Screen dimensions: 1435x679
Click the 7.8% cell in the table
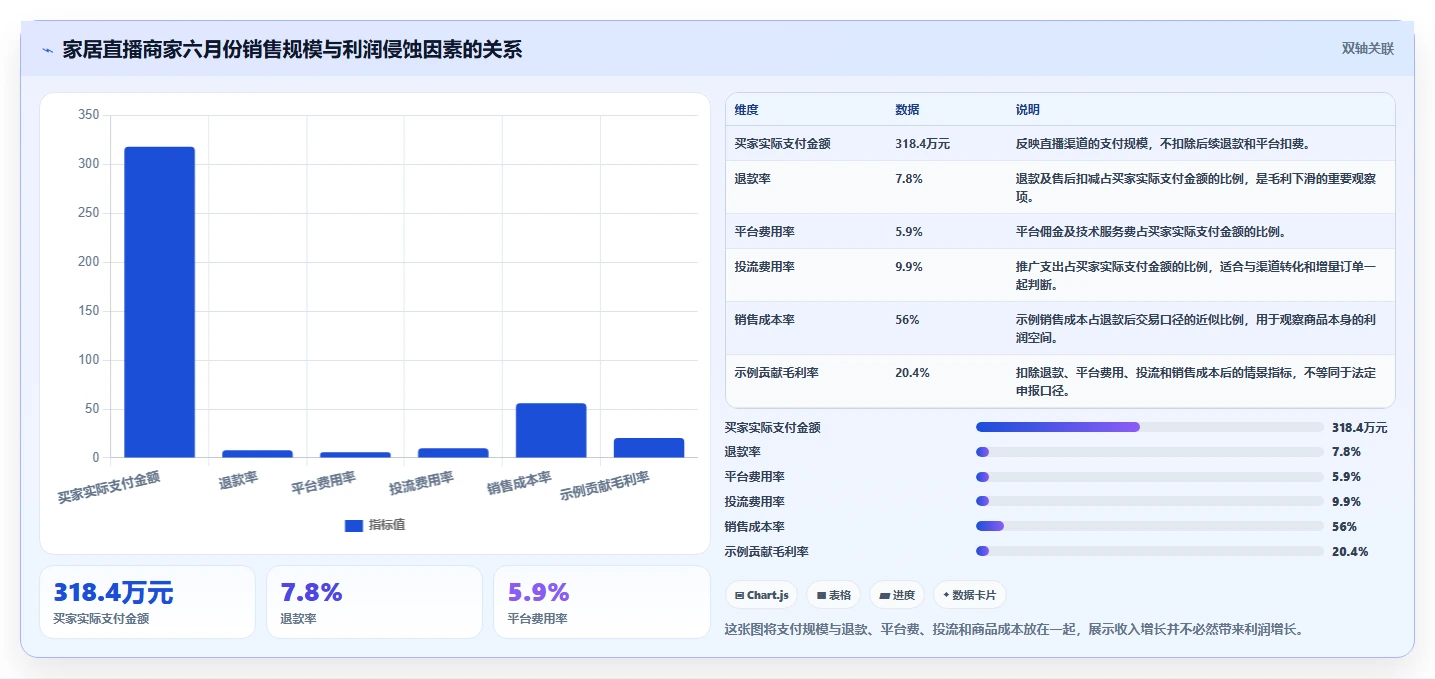pyautogui.click(x=908, y=179)
